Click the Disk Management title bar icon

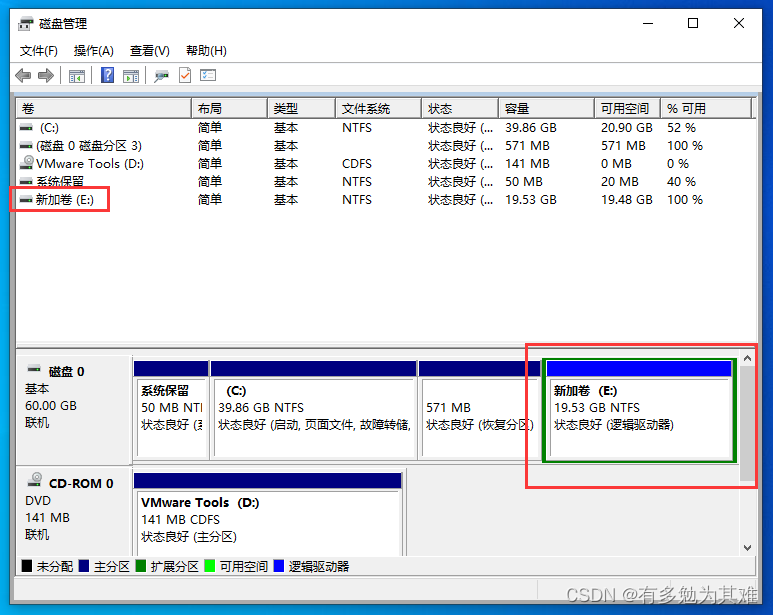[x=26, y=23]
